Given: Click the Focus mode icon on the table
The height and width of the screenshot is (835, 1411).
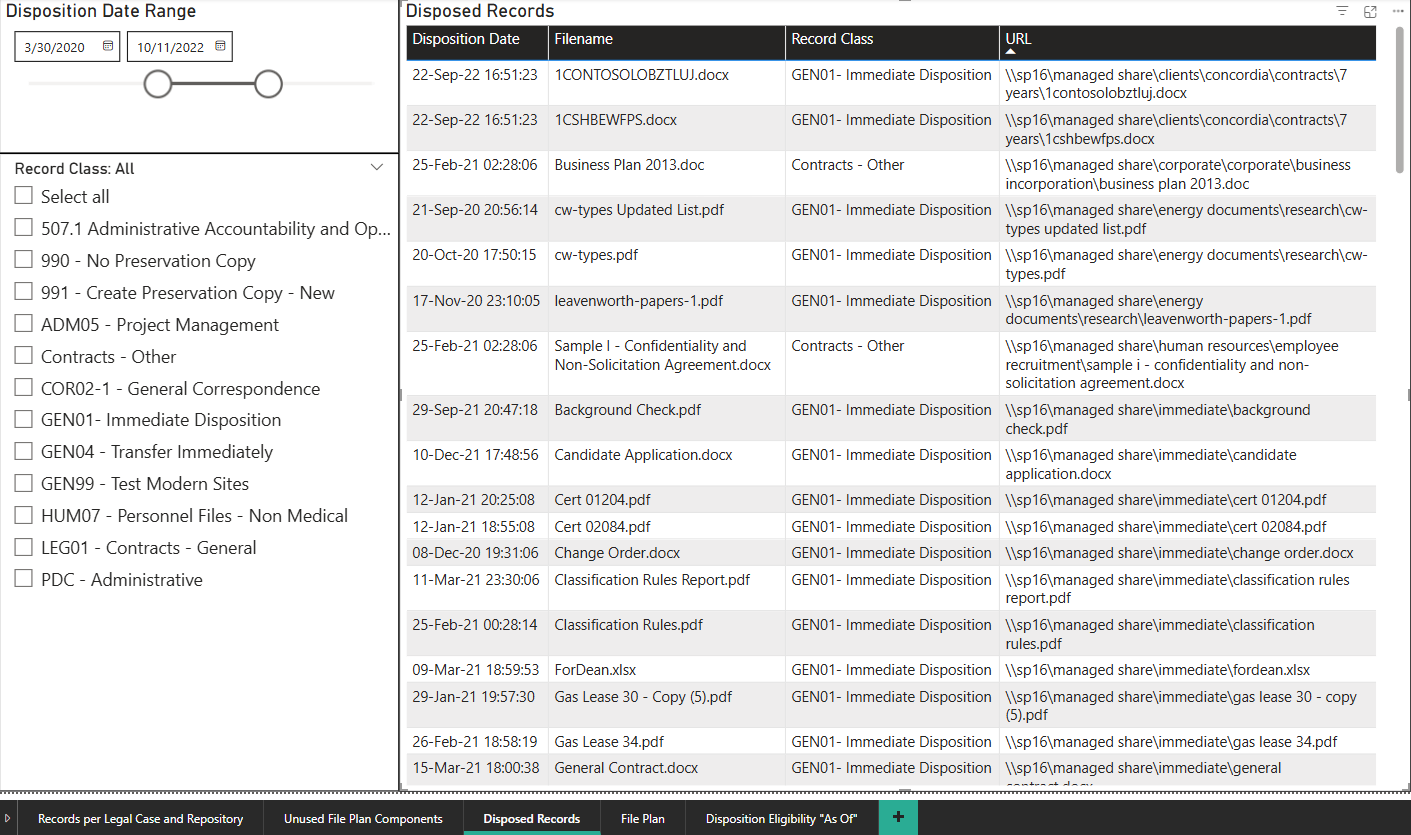Looking at the screenshot, I should pos(1370,11).
